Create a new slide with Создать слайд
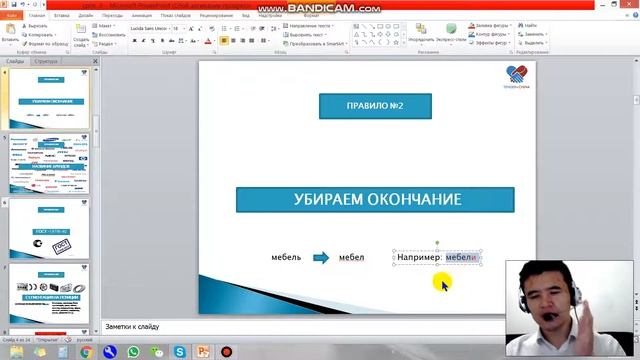The width and height of the screenshot is (640, 360). coord(81,36)
